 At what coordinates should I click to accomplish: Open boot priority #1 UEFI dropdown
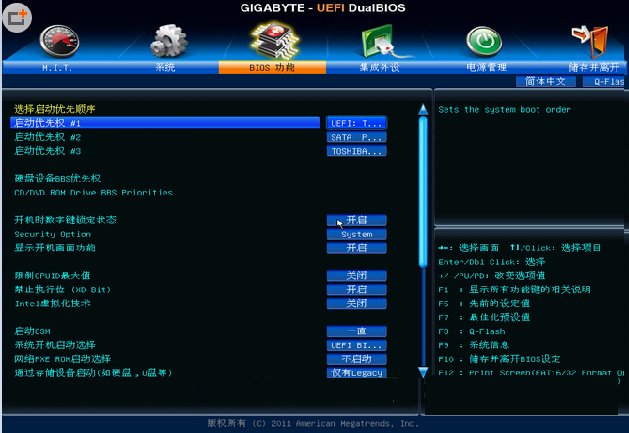click(356, 123)
